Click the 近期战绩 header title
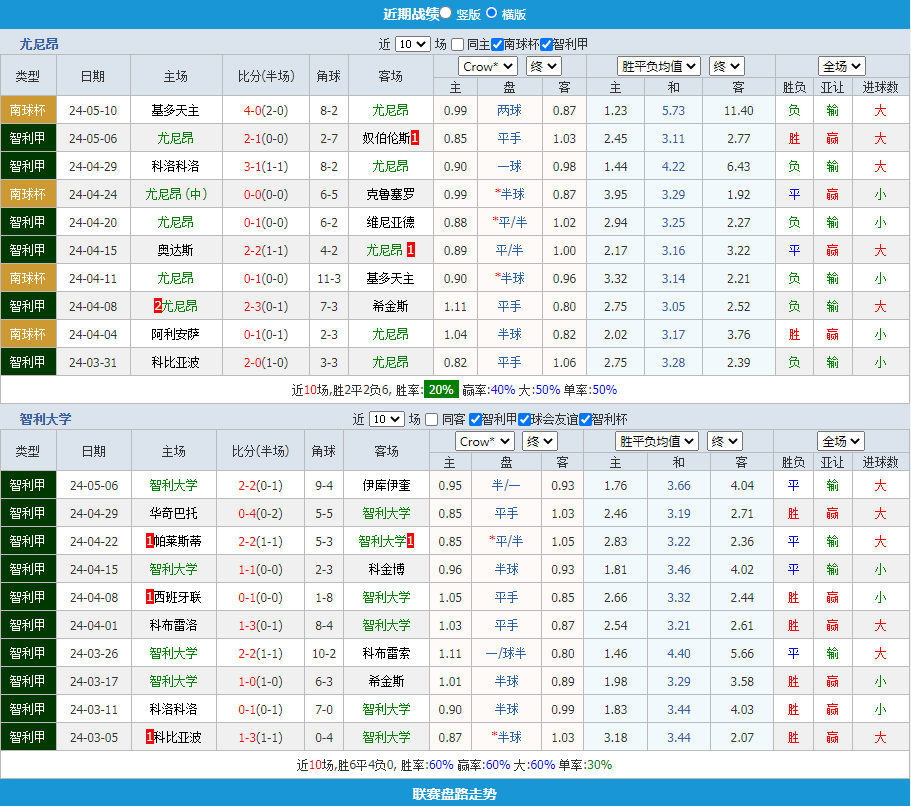The height and width of the screenshot is (806, 911). click(x=411, y=13)
